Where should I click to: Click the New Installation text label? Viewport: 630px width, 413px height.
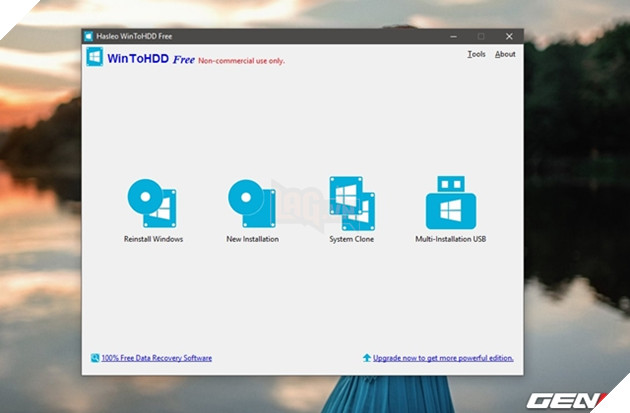(x=252, y=240)
